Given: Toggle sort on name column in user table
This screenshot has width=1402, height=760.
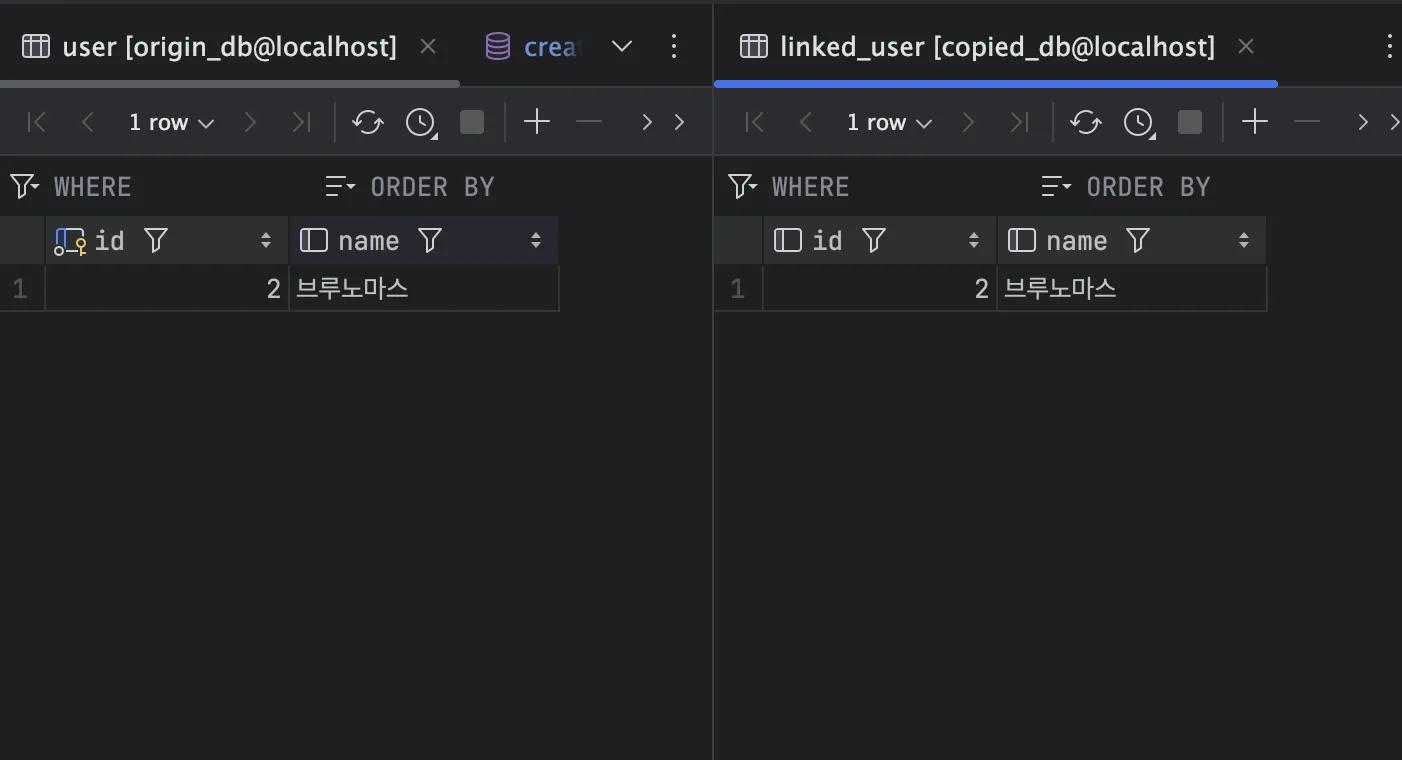Looking at the screenshot, I should click(536, 240).
